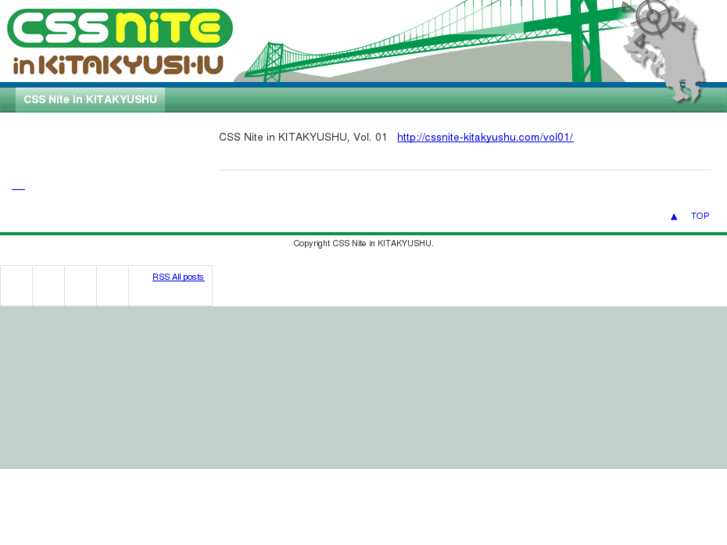Click the copyright CSS Nite in KITAKYUSHU text
This screenshot has width=727, height=545.
click(363, 243)
